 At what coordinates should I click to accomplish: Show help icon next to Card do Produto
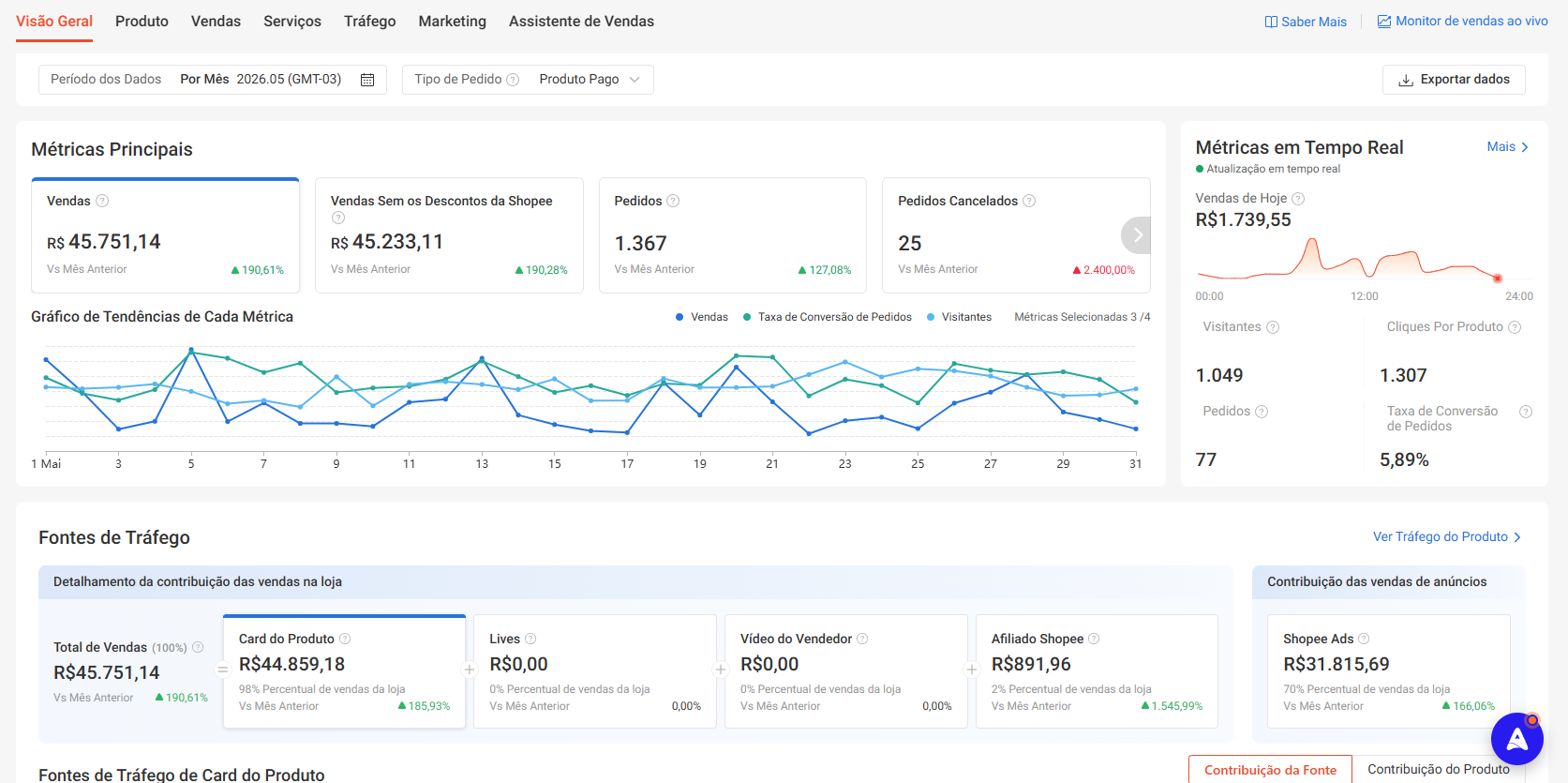pos(345,639)
